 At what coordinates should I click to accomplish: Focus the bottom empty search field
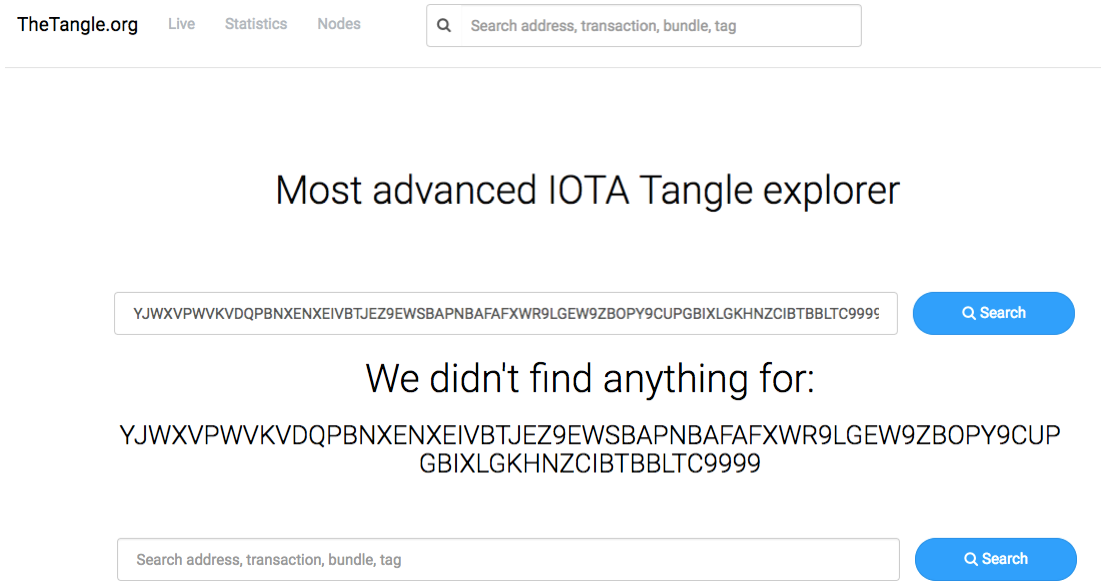508,559
